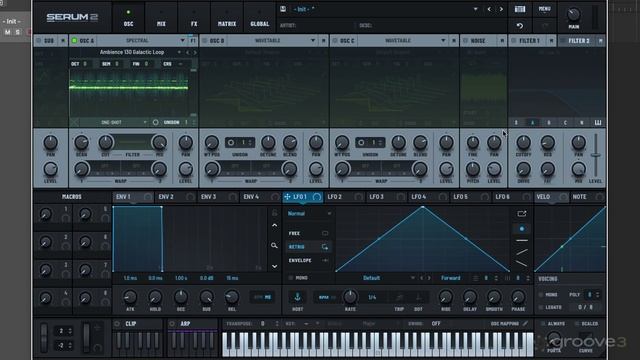The image size is (640, 360).
Task: Click the LFO TRIP triplet icon
Action: tap(399, 298)
